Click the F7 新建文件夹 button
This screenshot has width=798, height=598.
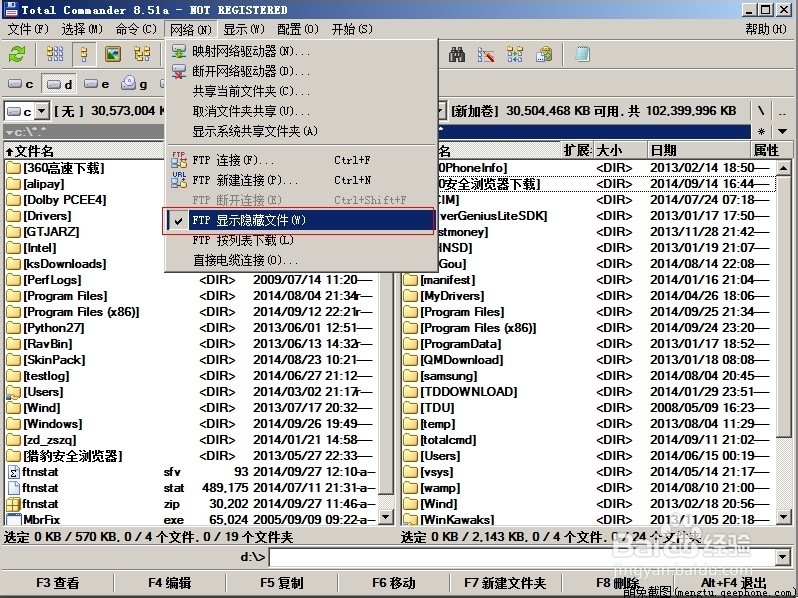point(505,583)
